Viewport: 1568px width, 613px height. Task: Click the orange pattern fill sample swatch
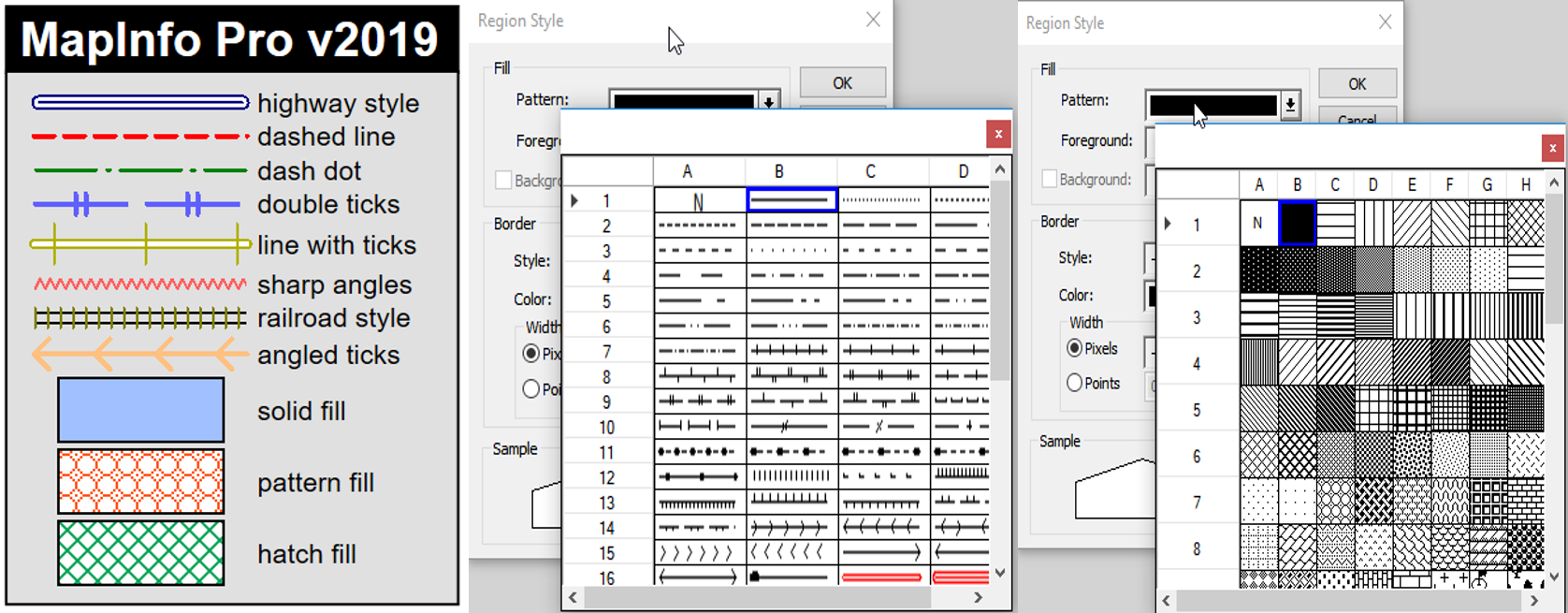[x=140, y=482]
